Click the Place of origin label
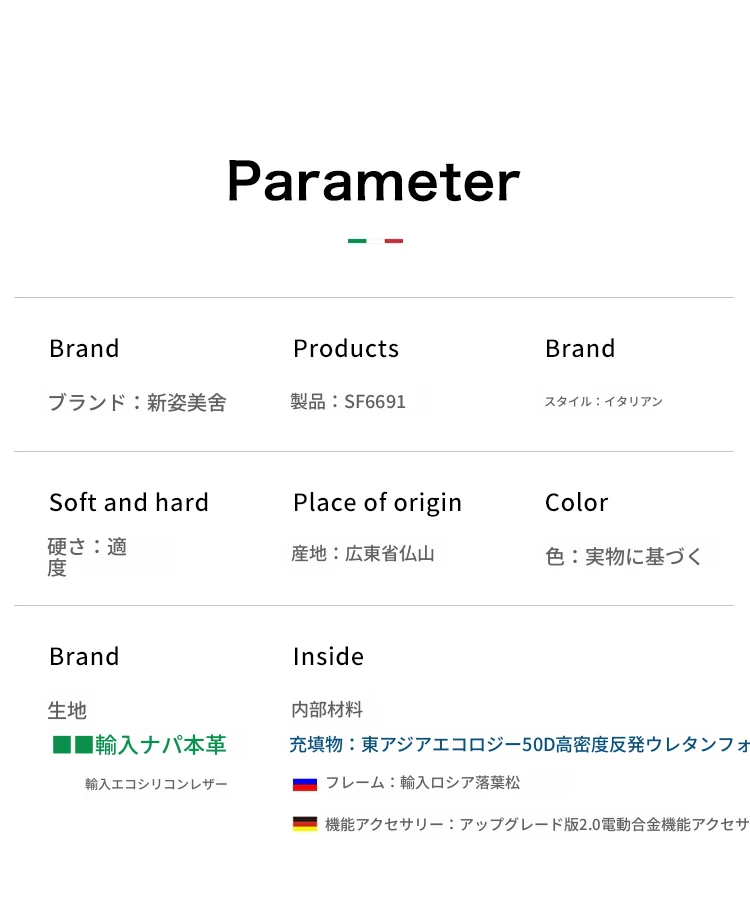 point(378,503)
